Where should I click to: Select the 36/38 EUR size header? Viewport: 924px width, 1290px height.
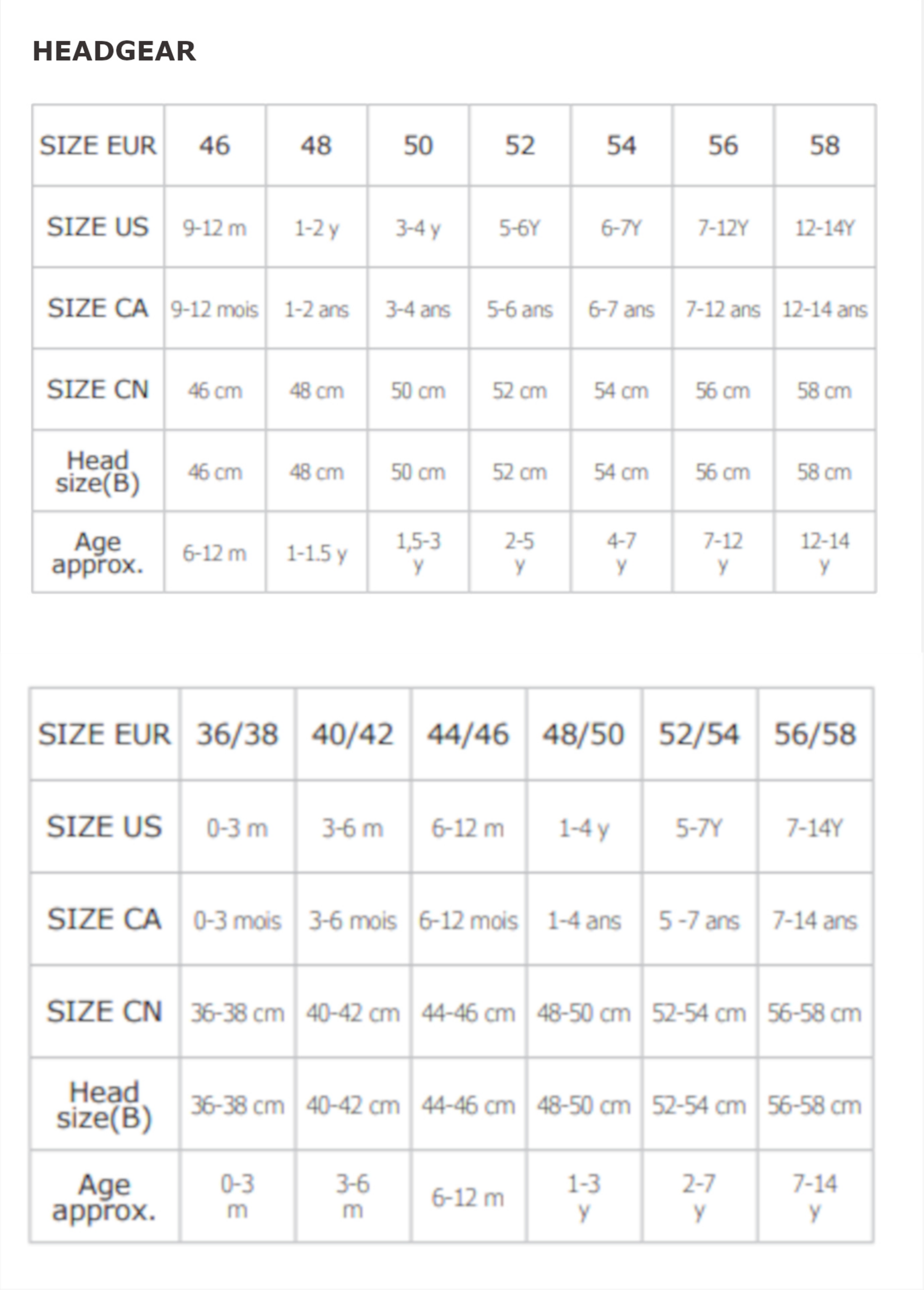(237, 734)
